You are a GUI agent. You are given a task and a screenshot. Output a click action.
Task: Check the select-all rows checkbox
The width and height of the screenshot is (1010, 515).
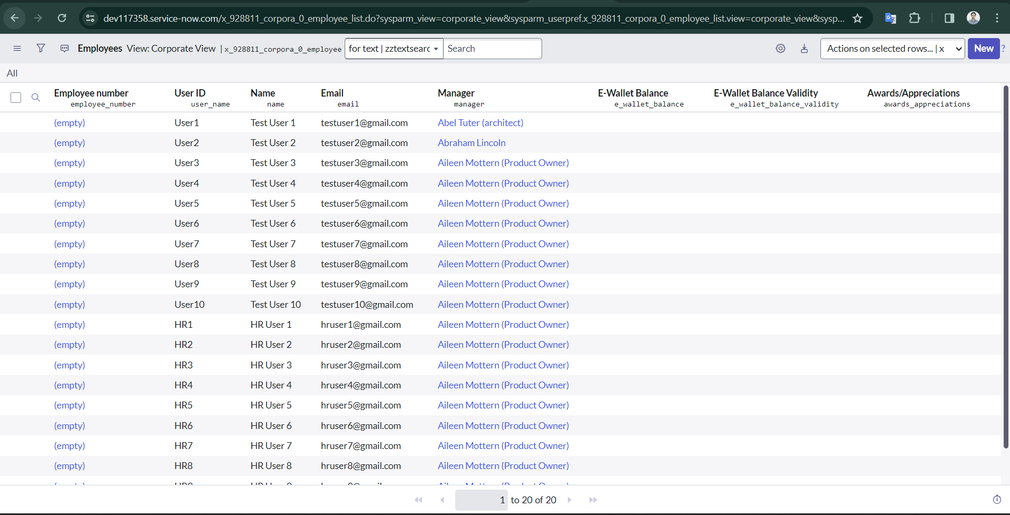click(x=15, y=97)
